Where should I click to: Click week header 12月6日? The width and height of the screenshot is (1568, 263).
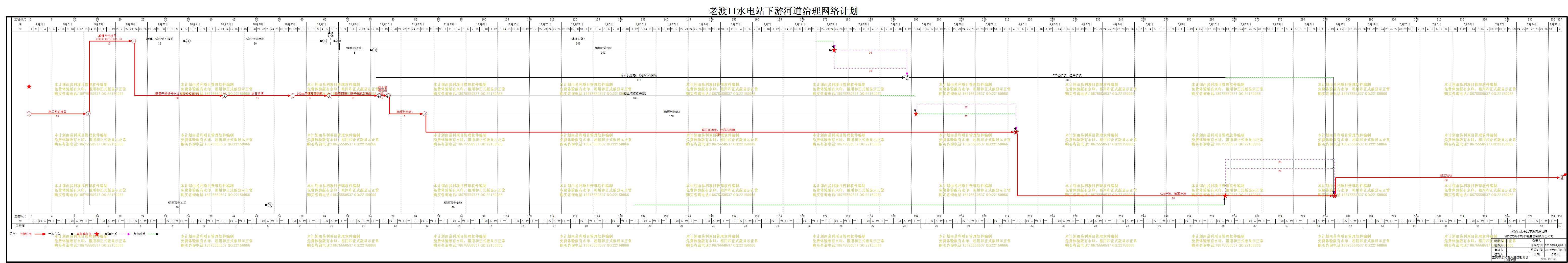point(481,24)
